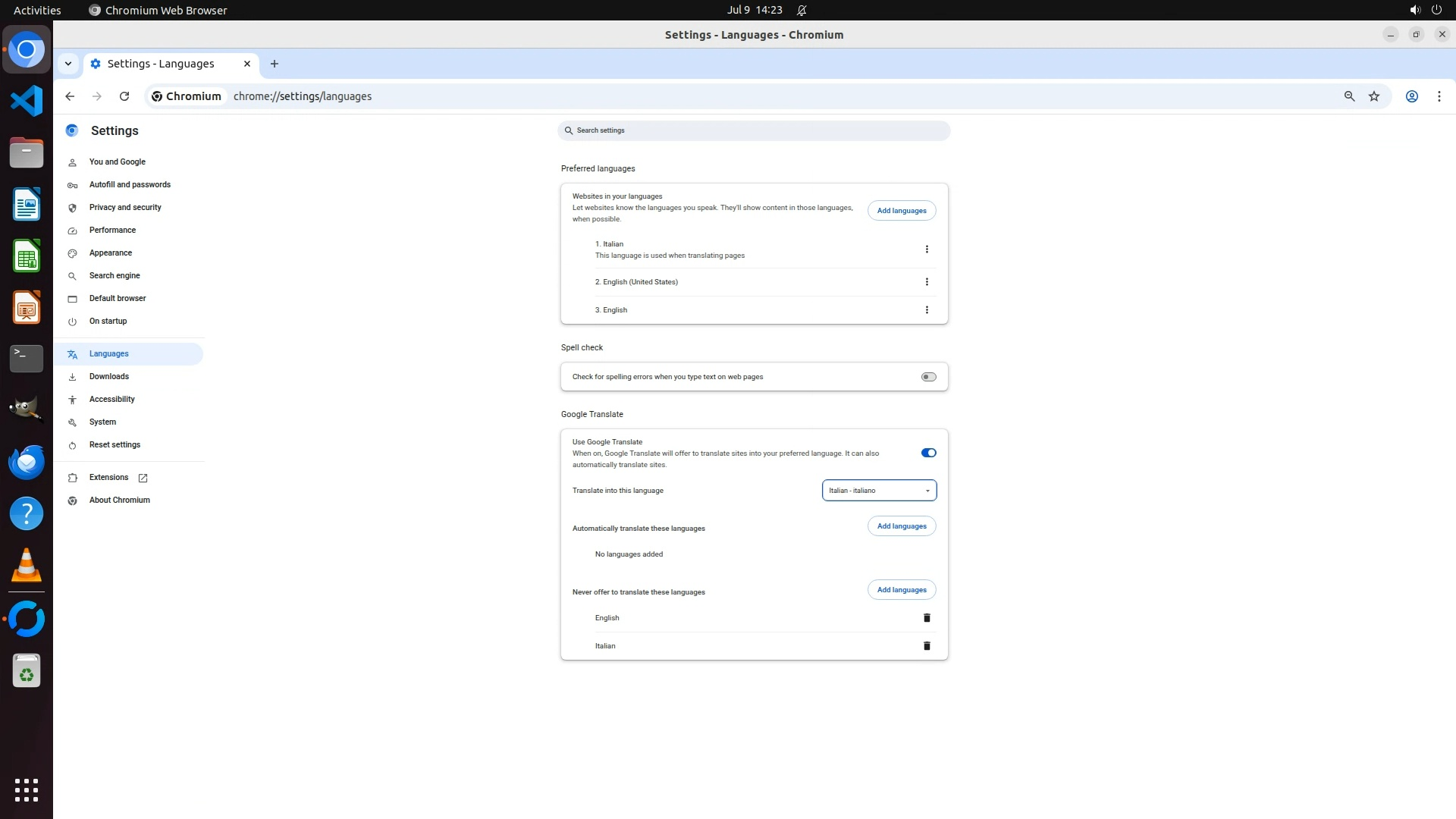
Task: Launch VLC from the Ubuntu dock
Action: point(27,566)
